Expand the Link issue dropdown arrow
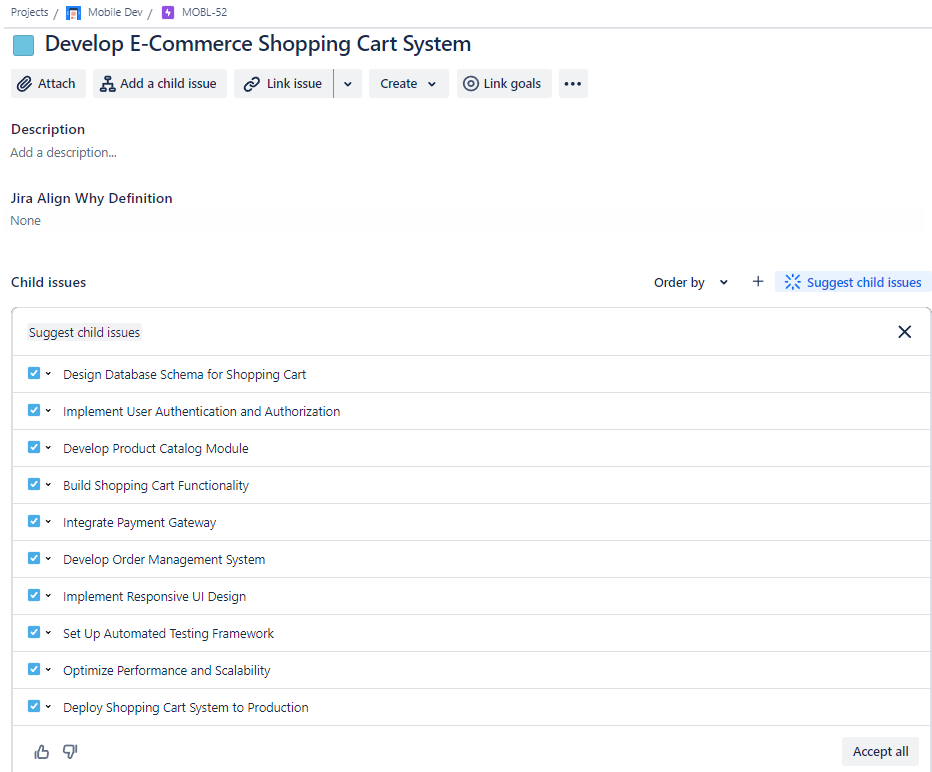Screen dimensions: 932x772 coord(347,84)
